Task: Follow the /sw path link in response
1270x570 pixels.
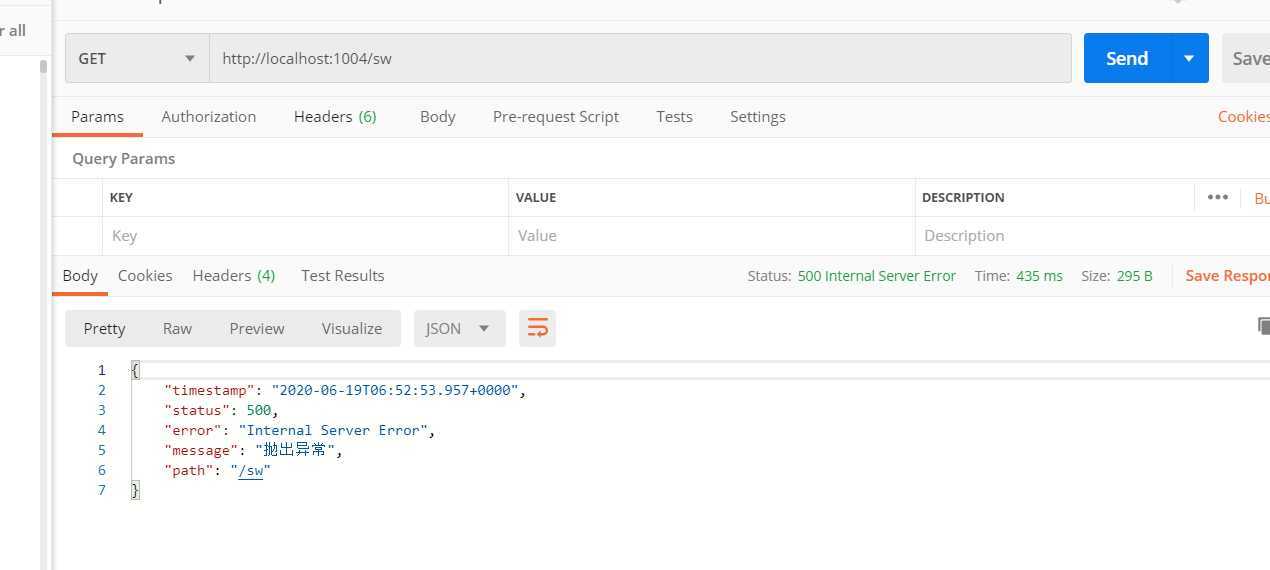Action: click(x=251, y=470)
